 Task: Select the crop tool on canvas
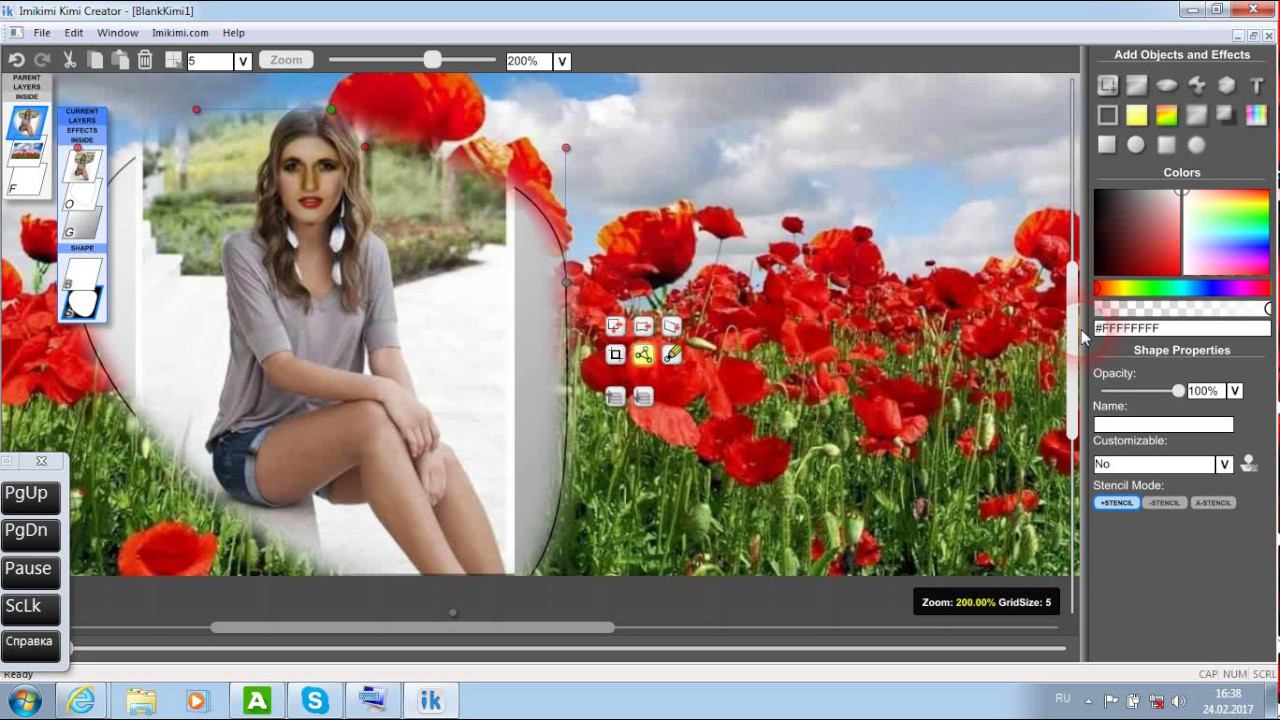[616, 355]
